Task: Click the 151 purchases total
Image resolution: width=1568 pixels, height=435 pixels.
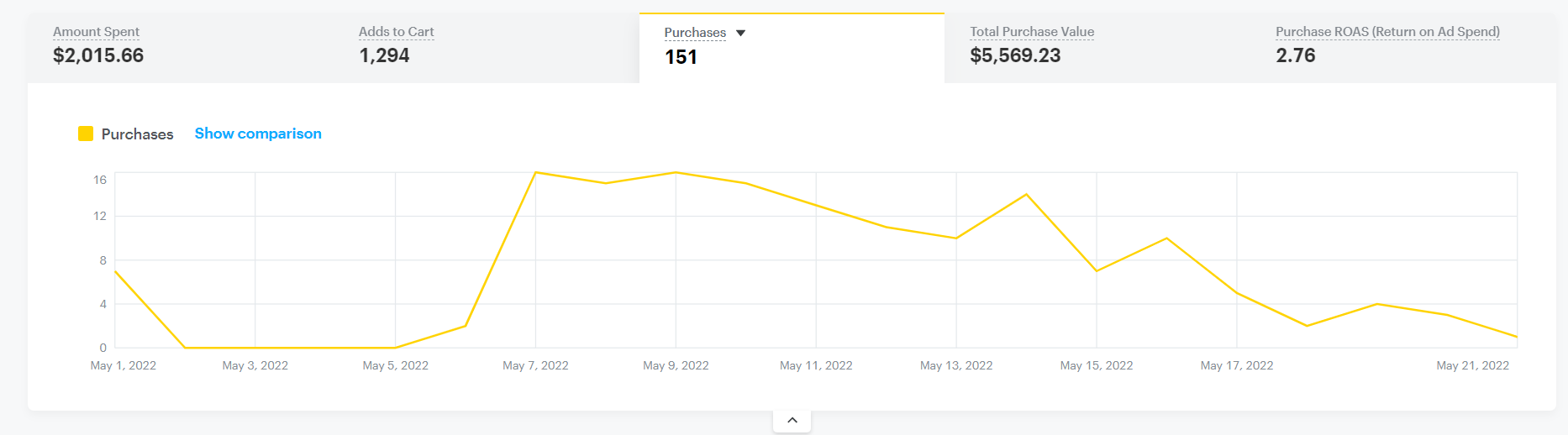Action: 681,57
